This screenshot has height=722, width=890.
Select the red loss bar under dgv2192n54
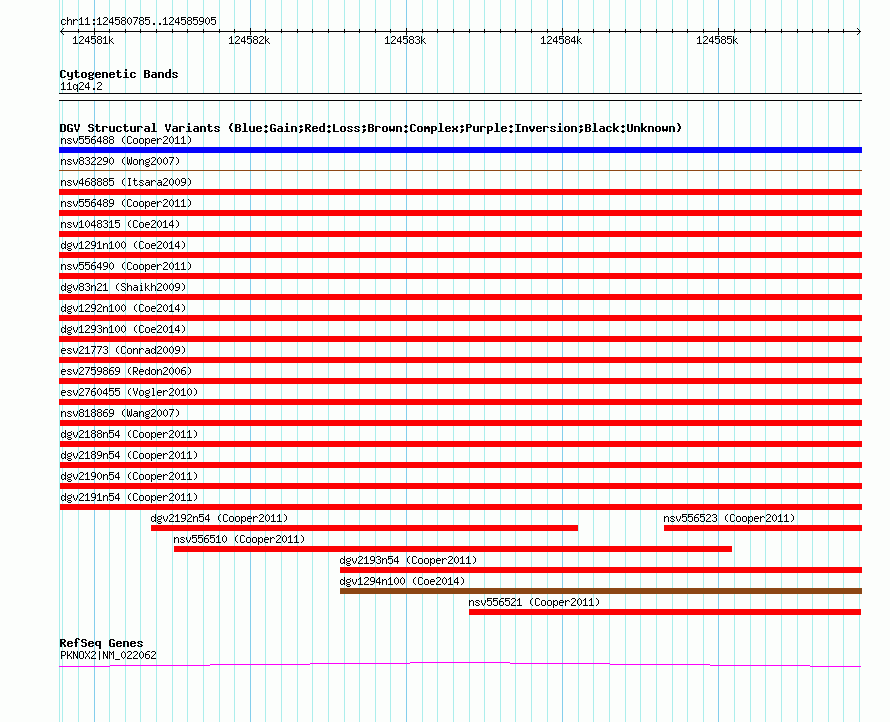tap(364, 528)
